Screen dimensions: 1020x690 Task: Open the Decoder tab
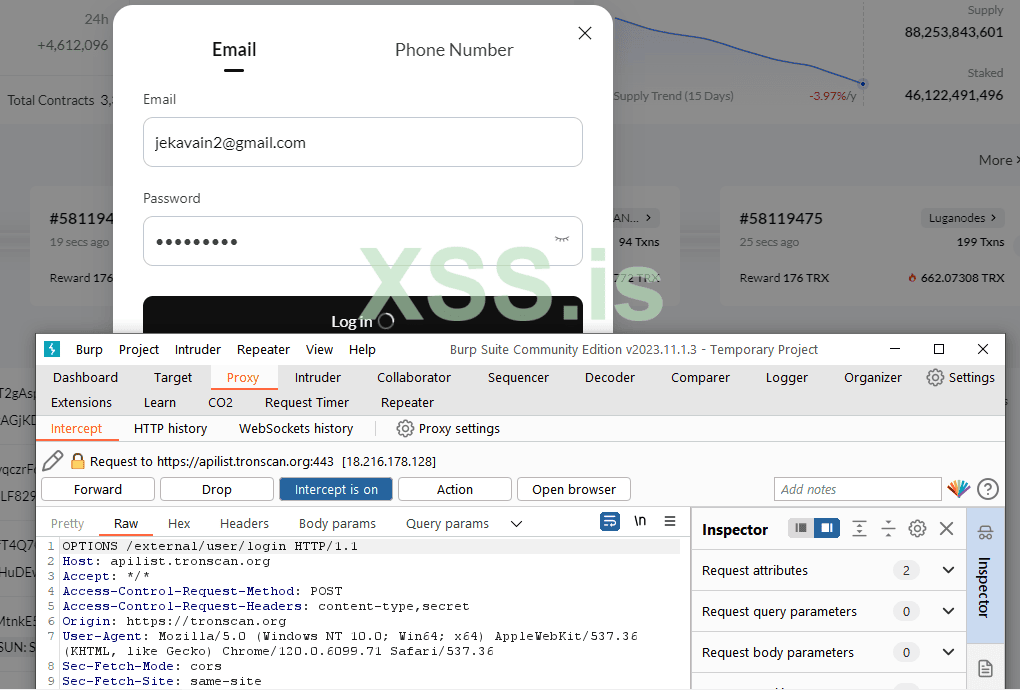[x=610, y=377]
